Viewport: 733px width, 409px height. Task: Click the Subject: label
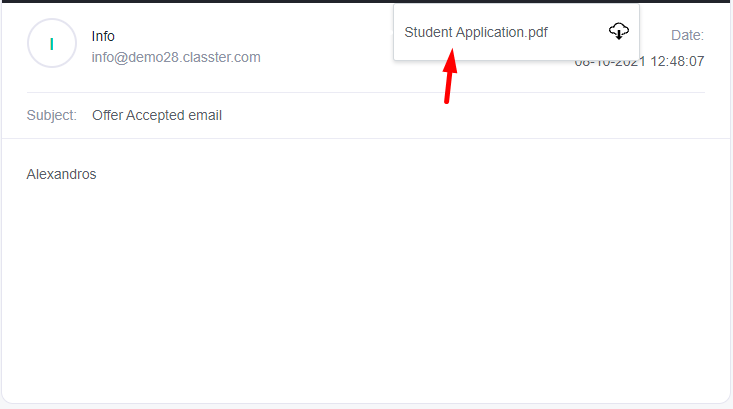pyautogui.click(x=51, y=115)
